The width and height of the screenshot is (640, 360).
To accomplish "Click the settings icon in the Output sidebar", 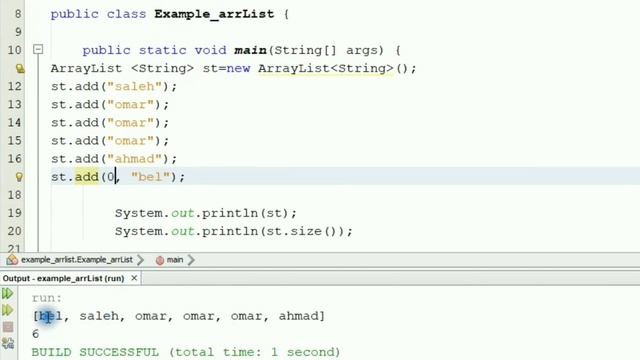I will [x=8, y=343].
